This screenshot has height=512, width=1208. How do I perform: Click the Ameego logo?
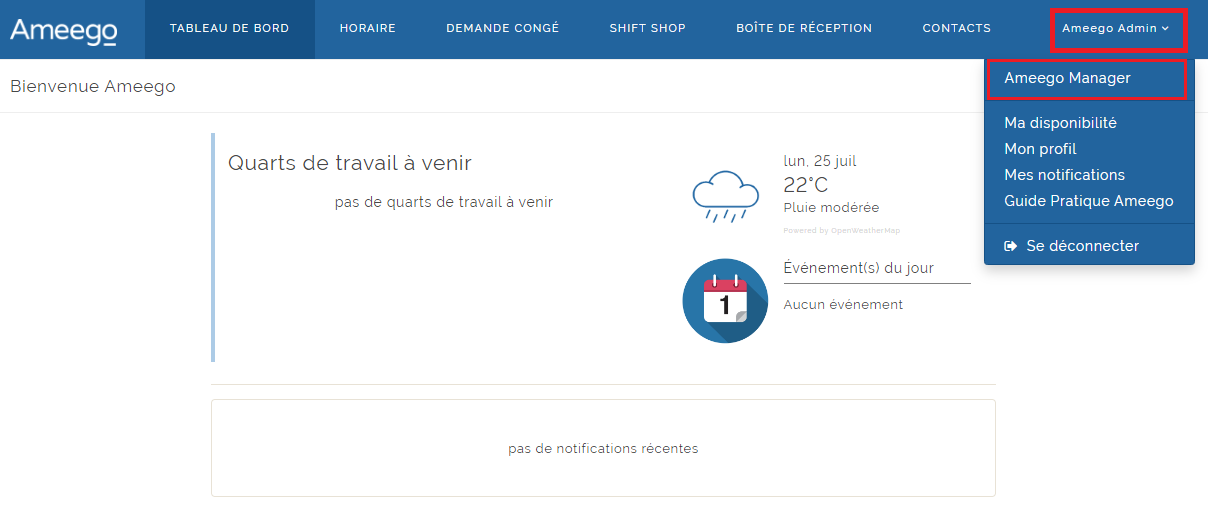click(64, 30)
